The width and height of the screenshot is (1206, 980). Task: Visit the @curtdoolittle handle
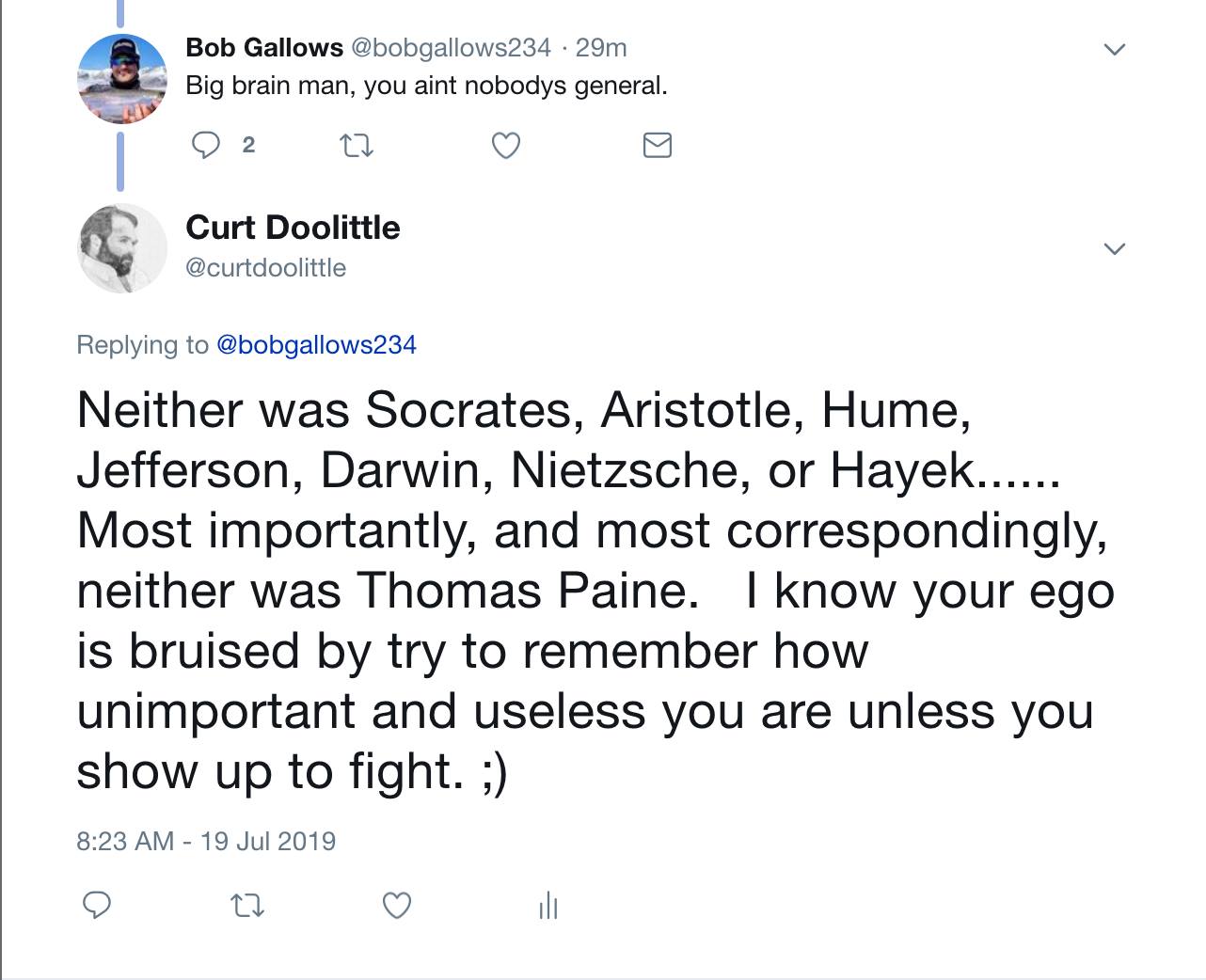266,268
